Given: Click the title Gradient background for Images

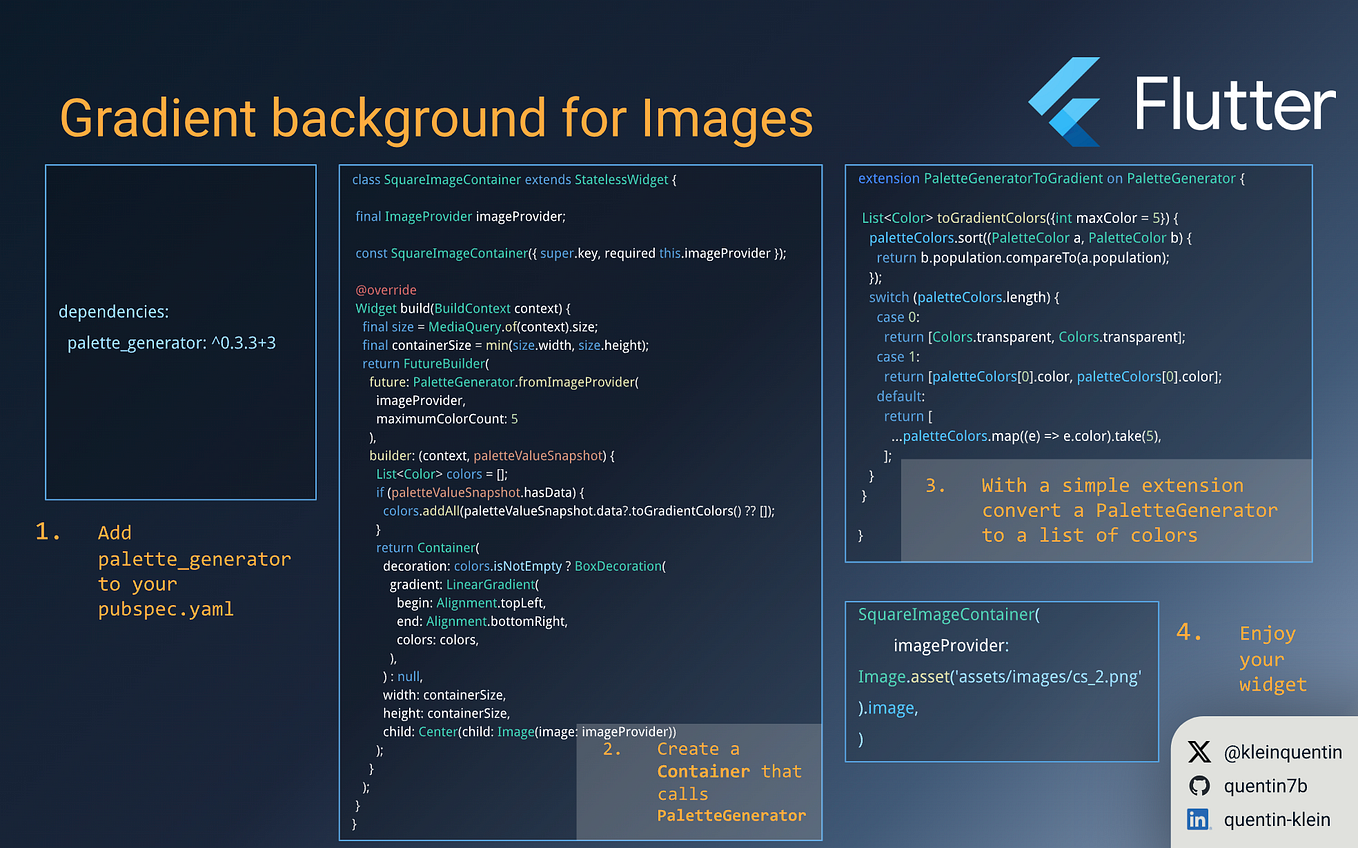Looking at the screenshot, I should click(436, 117).
